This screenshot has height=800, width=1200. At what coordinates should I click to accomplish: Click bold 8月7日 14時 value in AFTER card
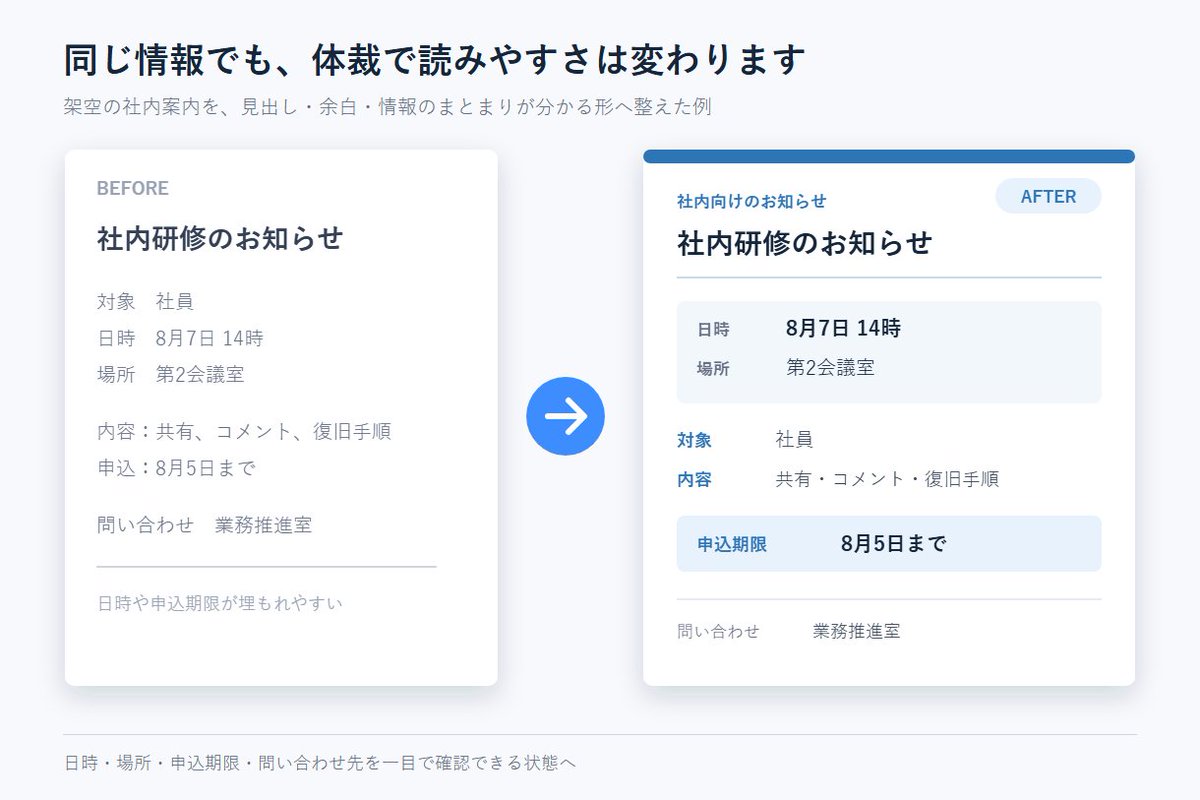(x=843, y=328)
